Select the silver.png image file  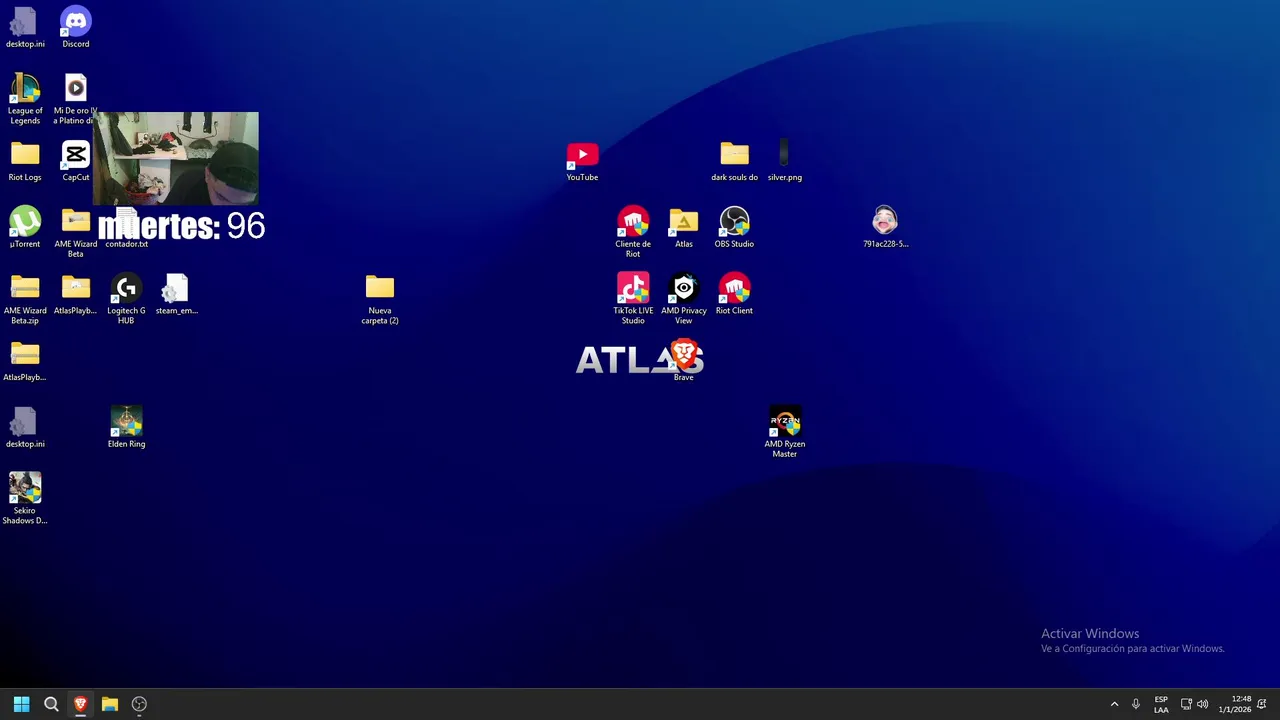pyautogui.click(x=785, y=161)
